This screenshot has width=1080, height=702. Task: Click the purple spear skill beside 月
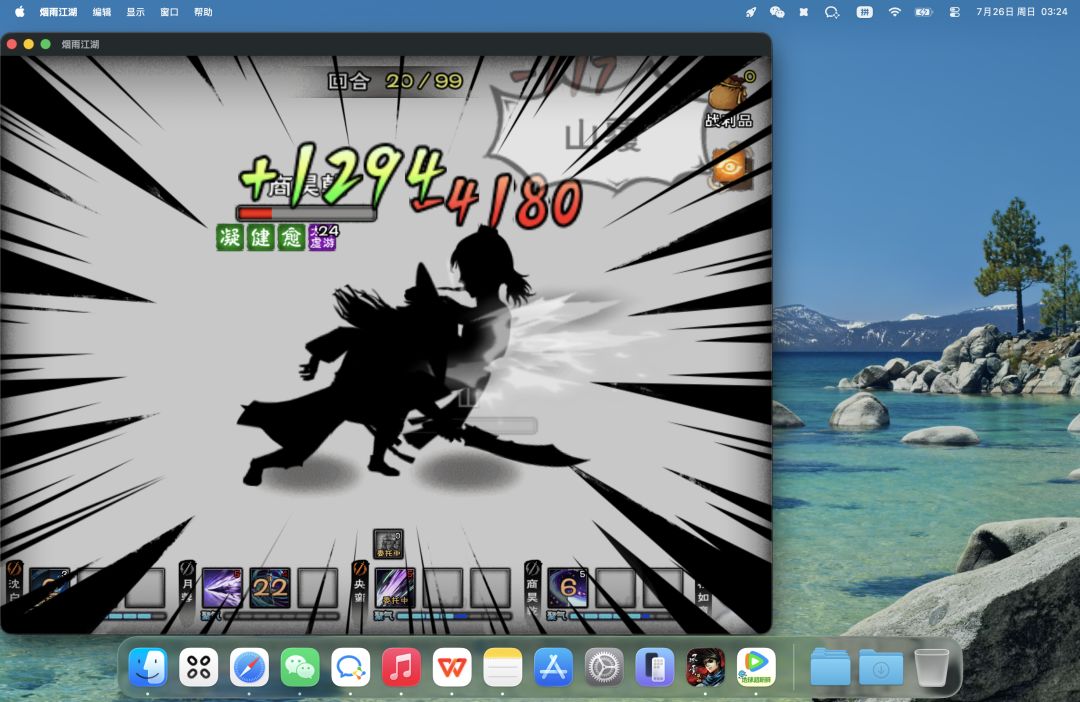[x=222, y=588]
